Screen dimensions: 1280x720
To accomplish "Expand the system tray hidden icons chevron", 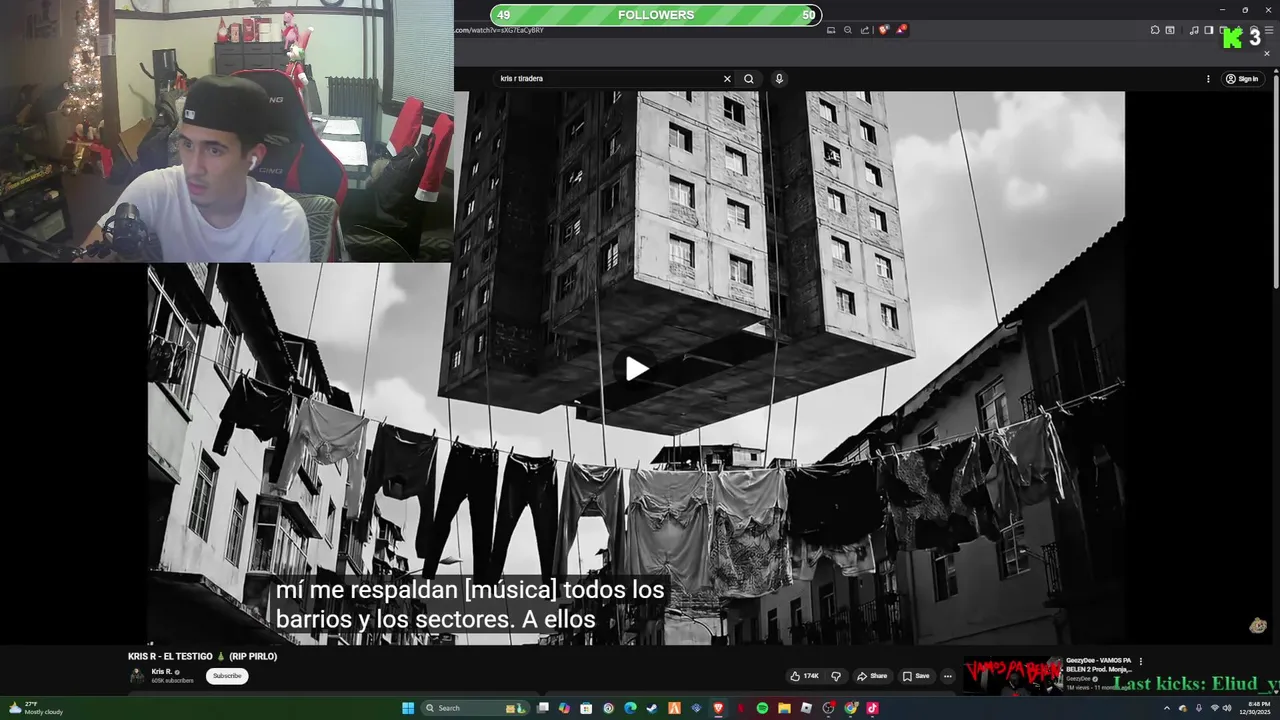I will click(1166, 708).
